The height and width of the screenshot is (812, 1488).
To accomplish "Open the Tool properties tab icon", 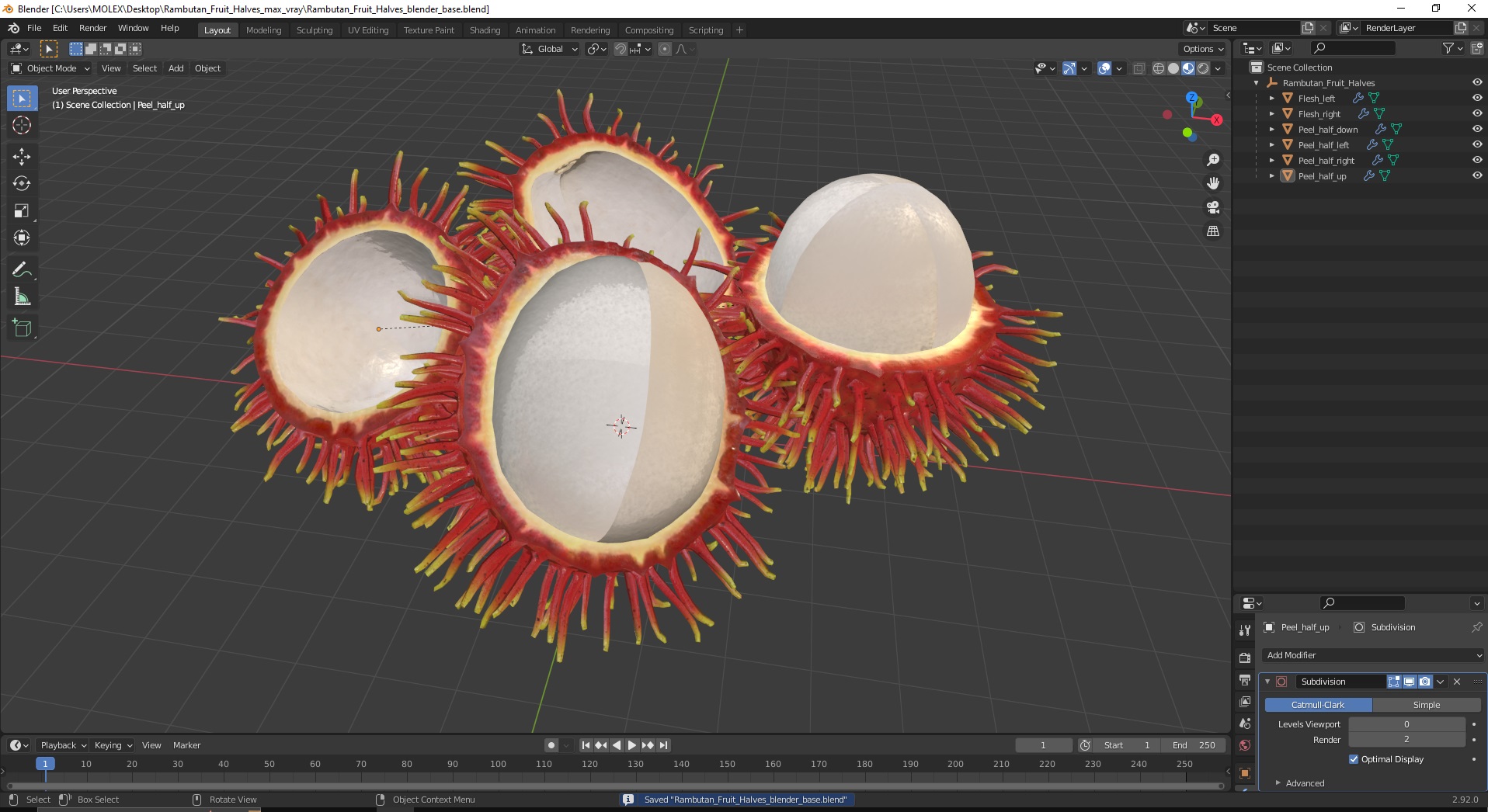I will 1245,630.
